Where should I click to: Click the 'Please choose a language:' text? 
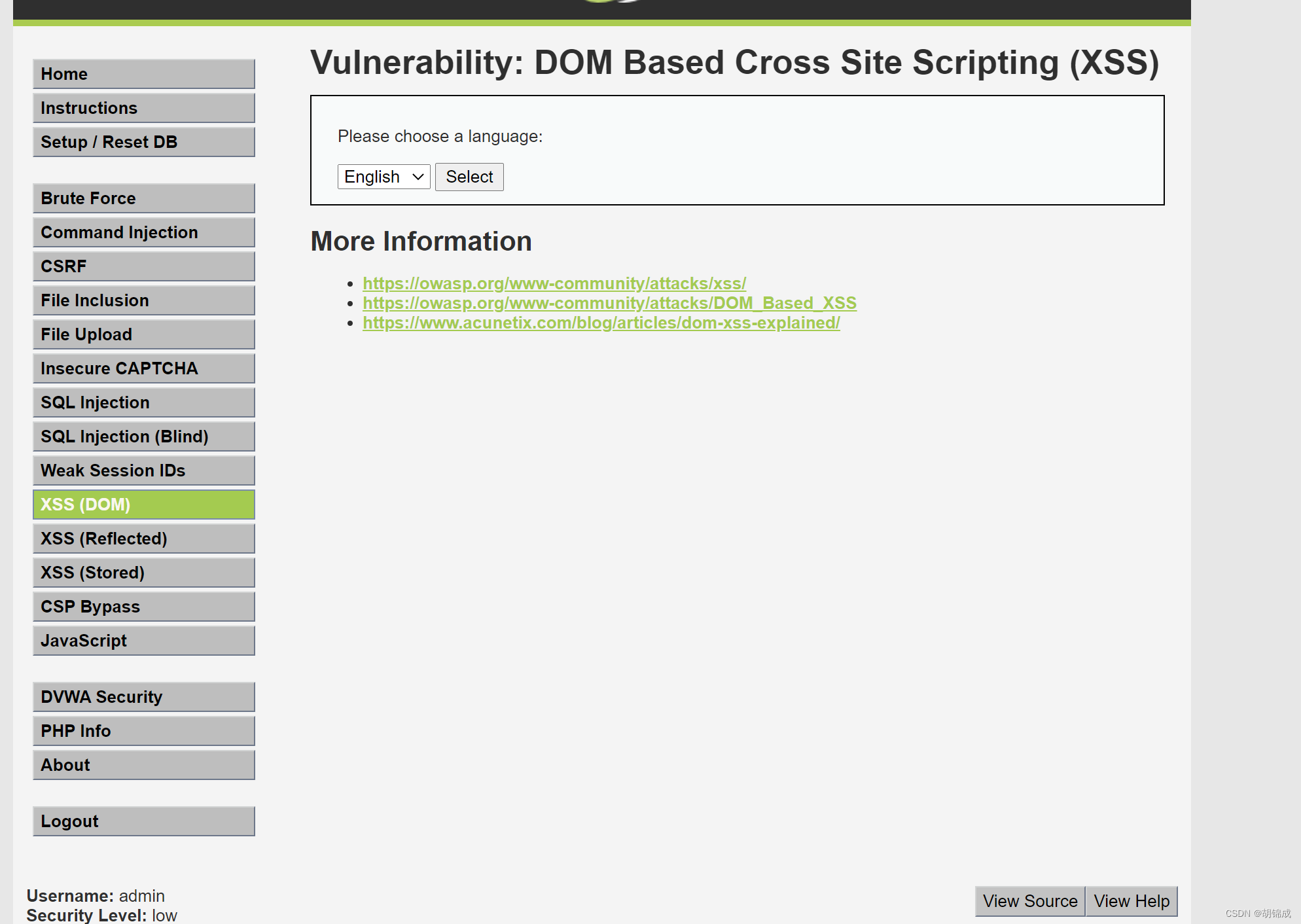(440, 136)
